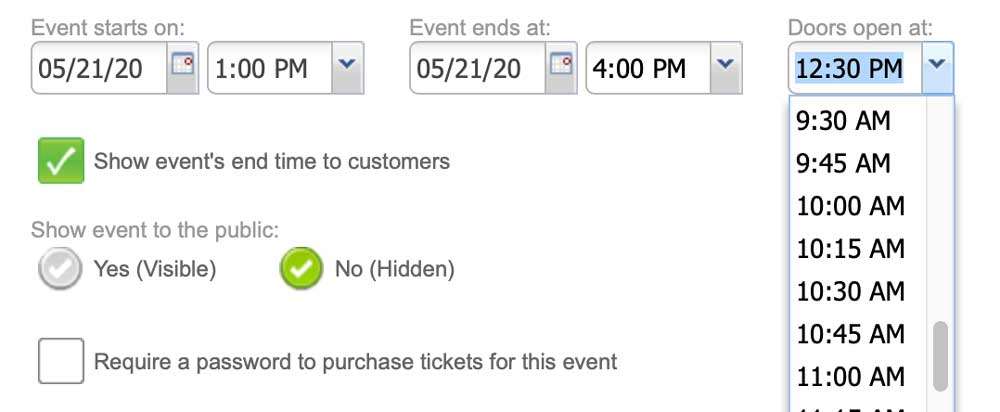Expand the event end time dropdown arrow

pyautogui.click(x=726, y=68)
